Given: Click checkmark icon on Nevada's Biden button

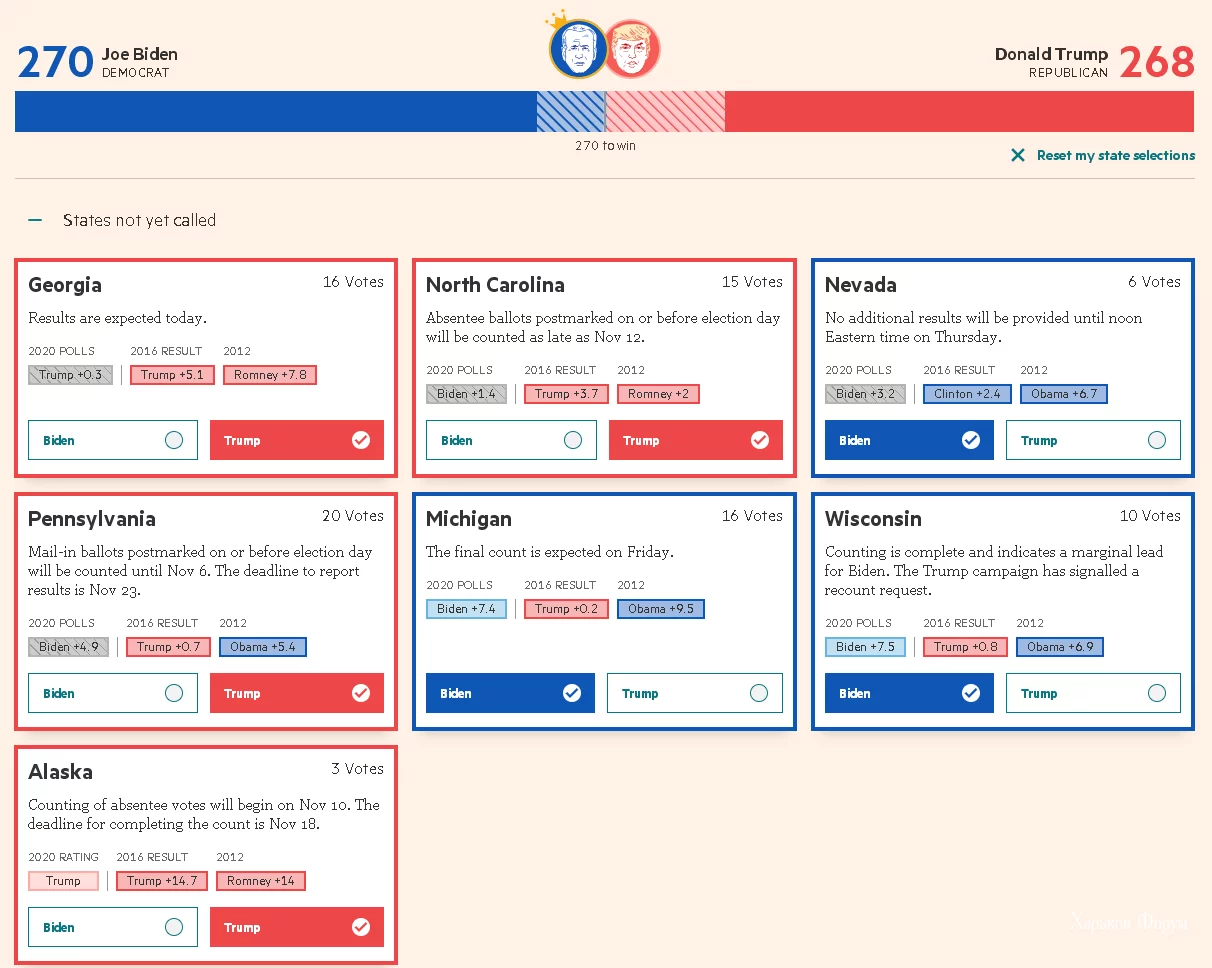Looking at the screenshot, I should [970, 440].
